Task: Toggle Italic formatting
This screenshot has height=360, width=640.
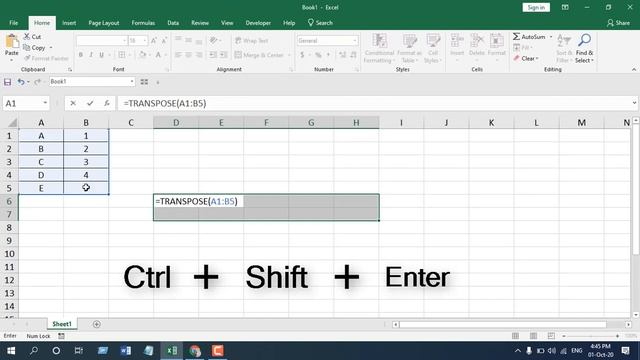Action: coord(91,55)
